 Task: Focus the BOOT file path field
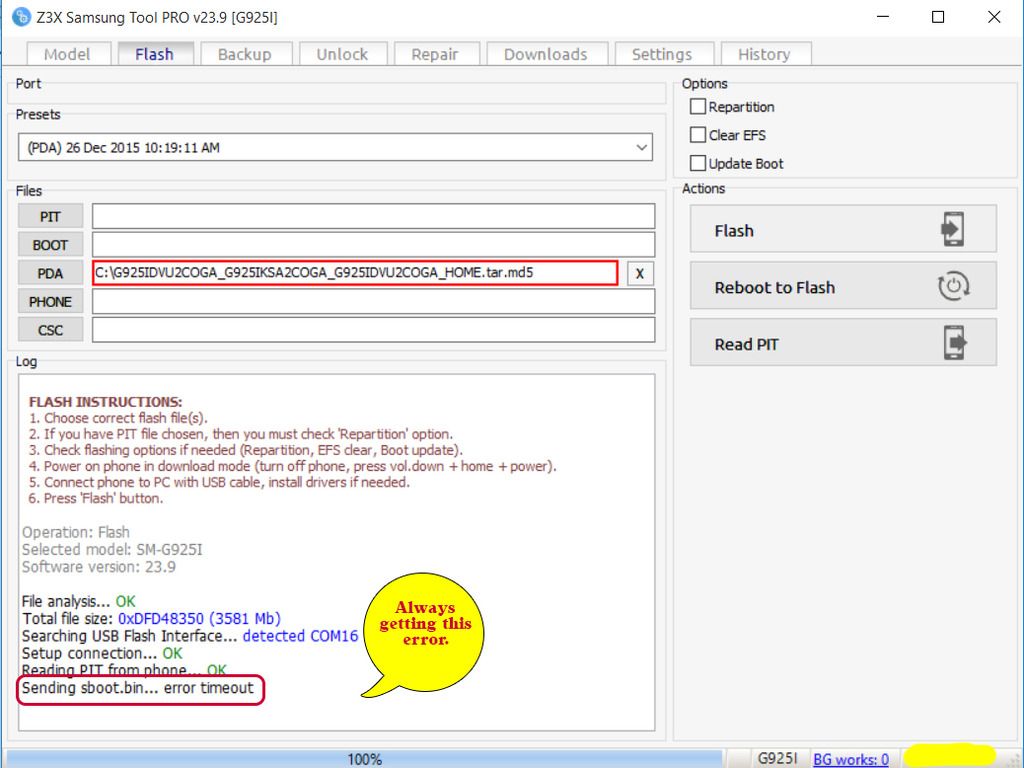(x=374, y=245)
